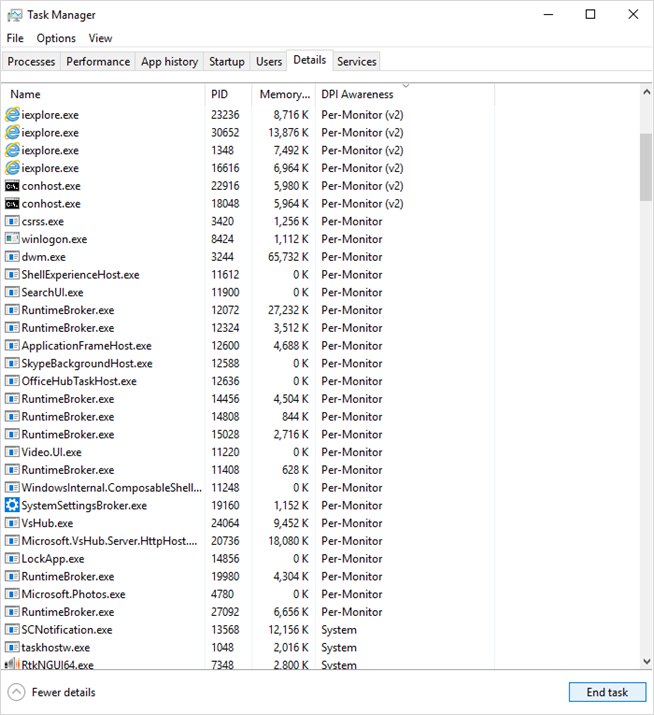The height and width of the screenshot is (715, 654).
Task: Click the dwm.exe process icon
Action: pyautogui.click(x=12, y=256)
